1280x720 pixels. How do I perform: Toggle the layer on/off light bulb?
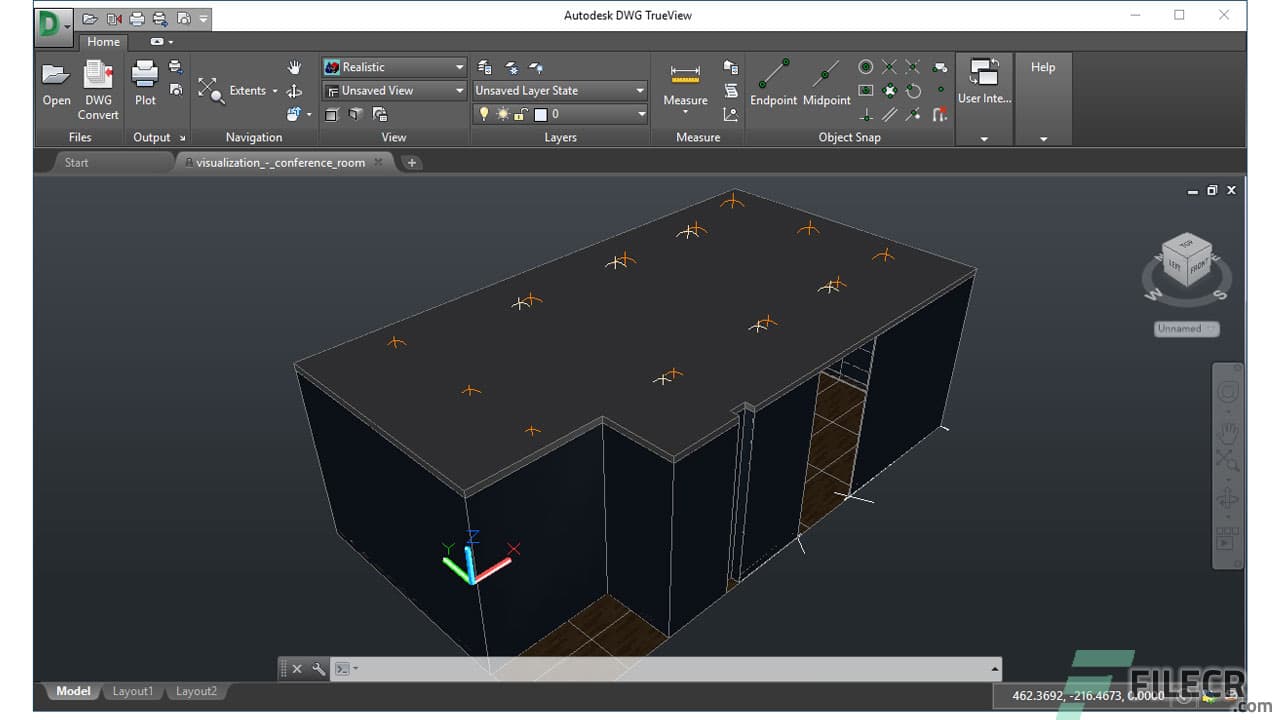[483, 113]
